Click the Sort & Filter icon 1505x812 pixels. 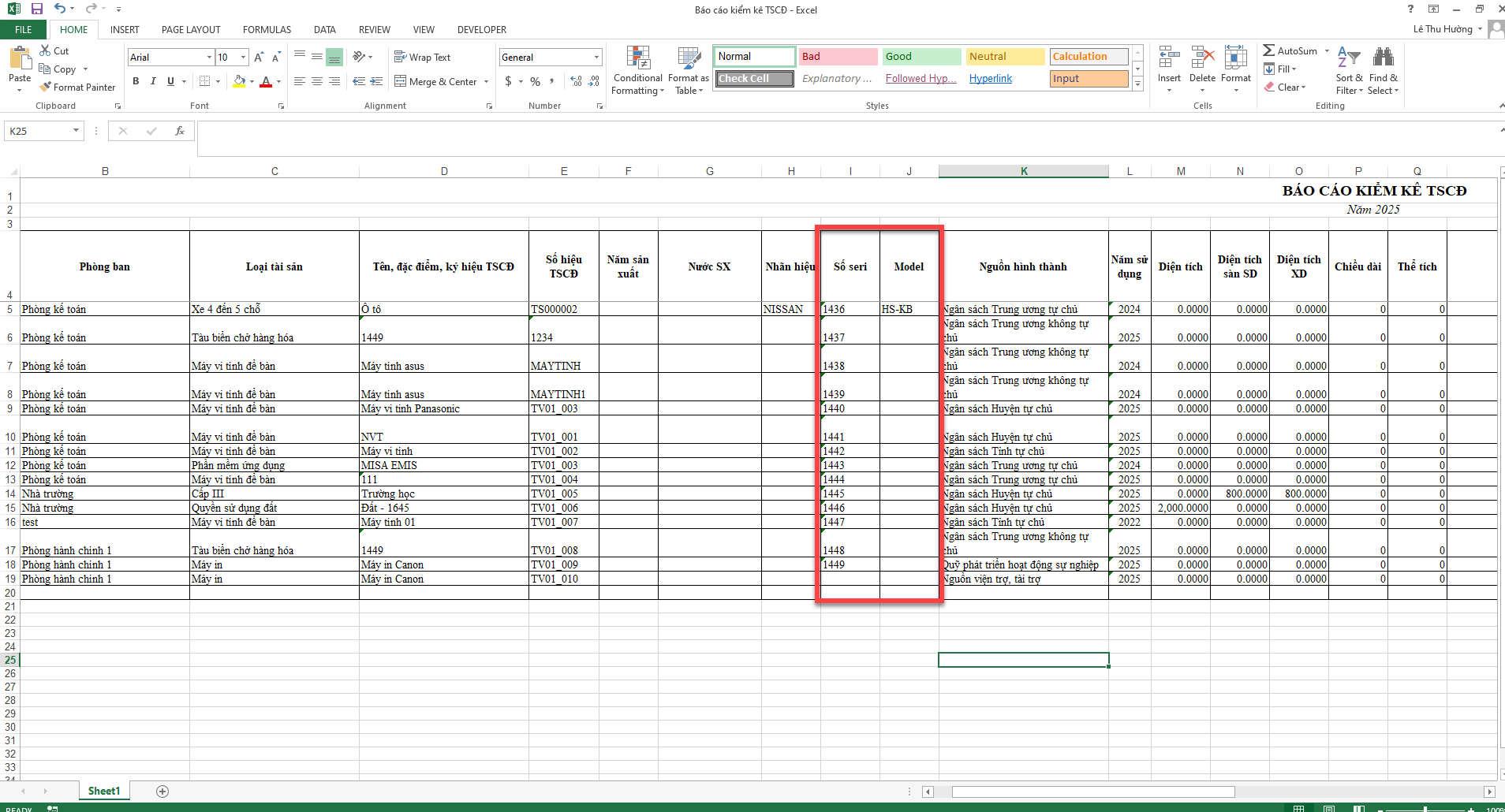pos(1349,58)
